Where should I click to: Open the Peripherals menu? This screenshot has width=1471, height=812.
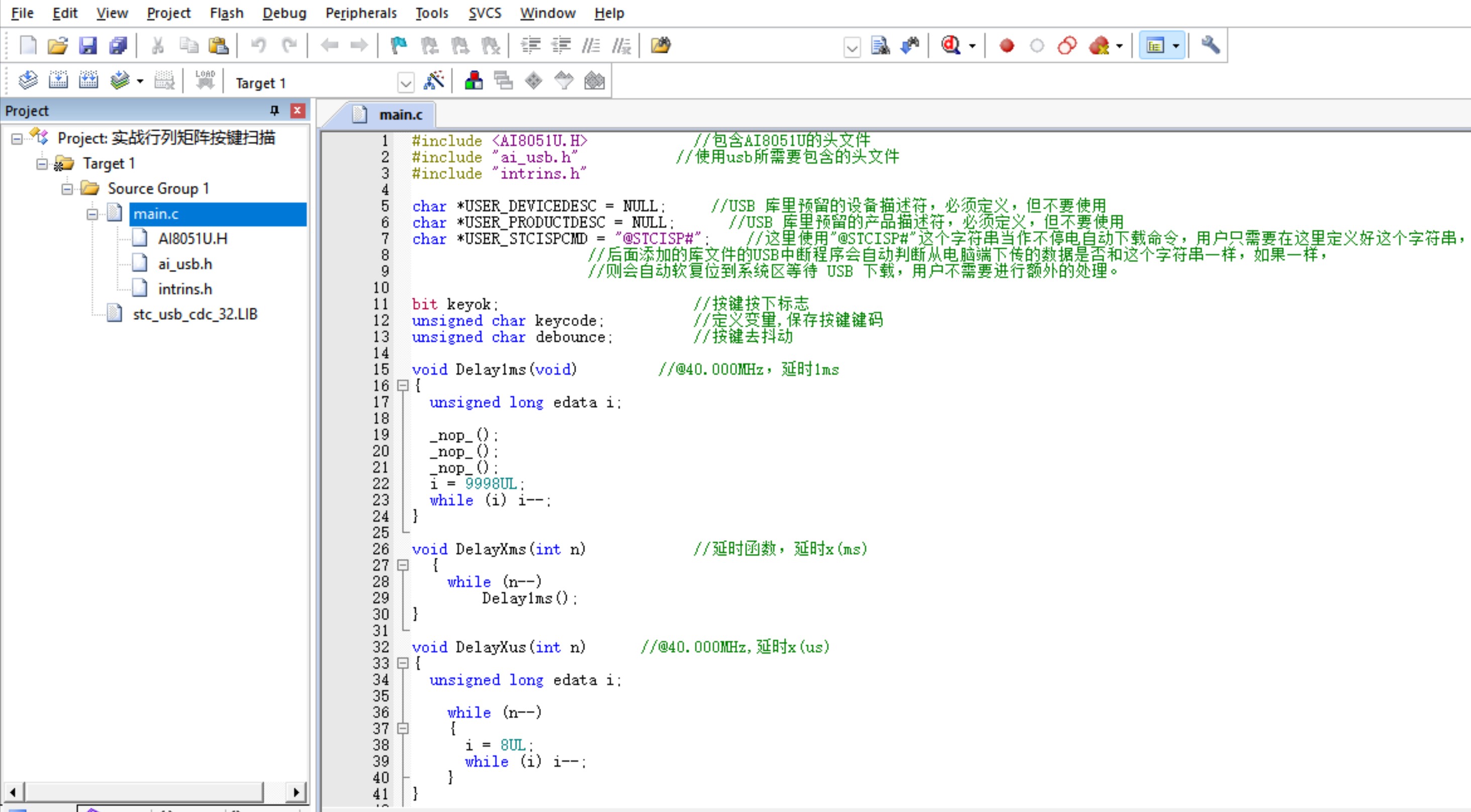pyautogui.click(x=361, y=13)
